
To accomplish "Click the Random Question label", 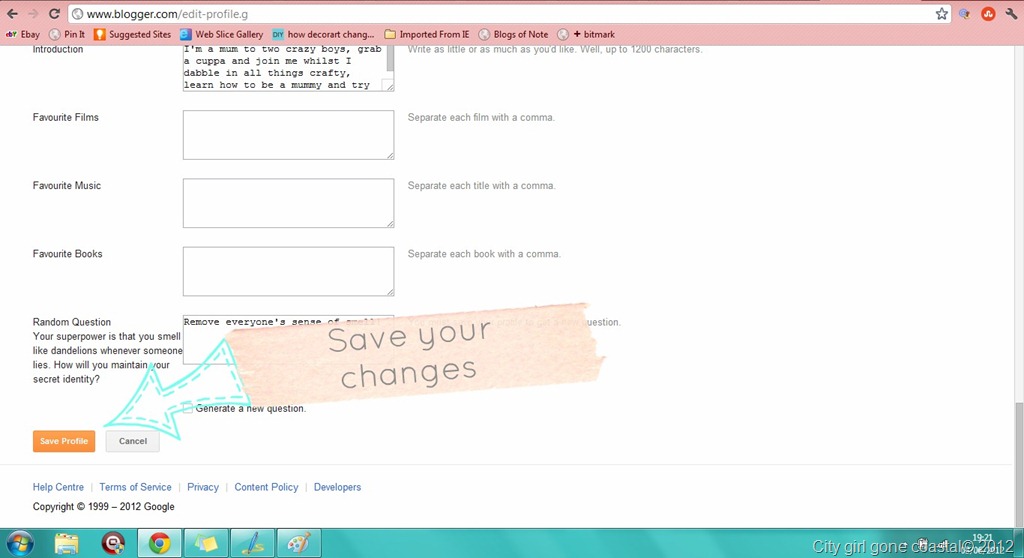I will (x=72, y=322).
